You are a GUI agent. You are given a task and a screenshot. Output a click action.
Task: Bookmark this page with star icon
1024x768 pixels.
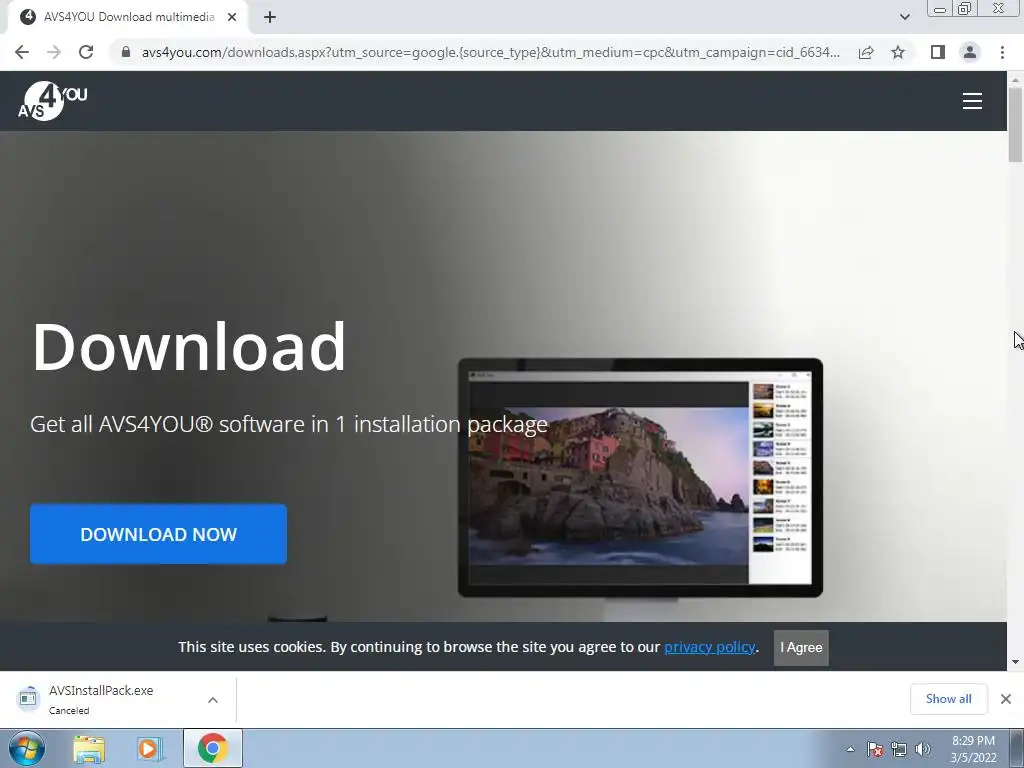898,52
